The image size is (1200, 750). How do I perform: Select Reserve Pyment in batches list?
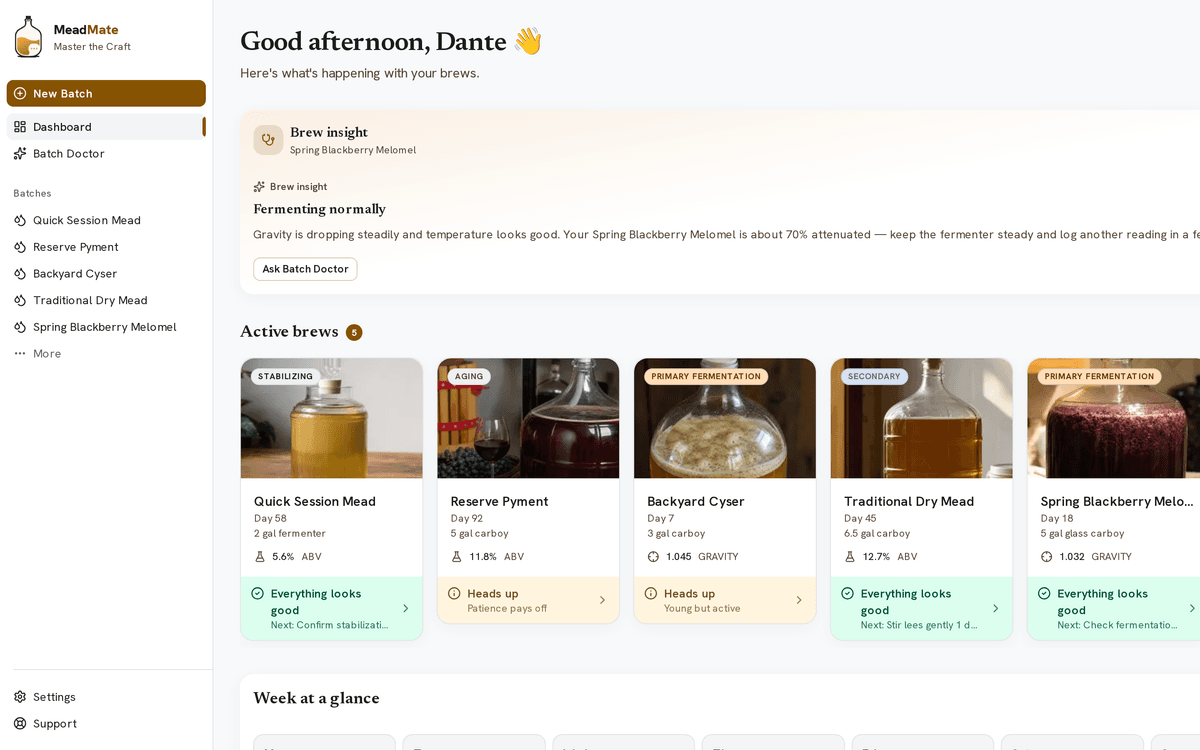coord(106,247)
